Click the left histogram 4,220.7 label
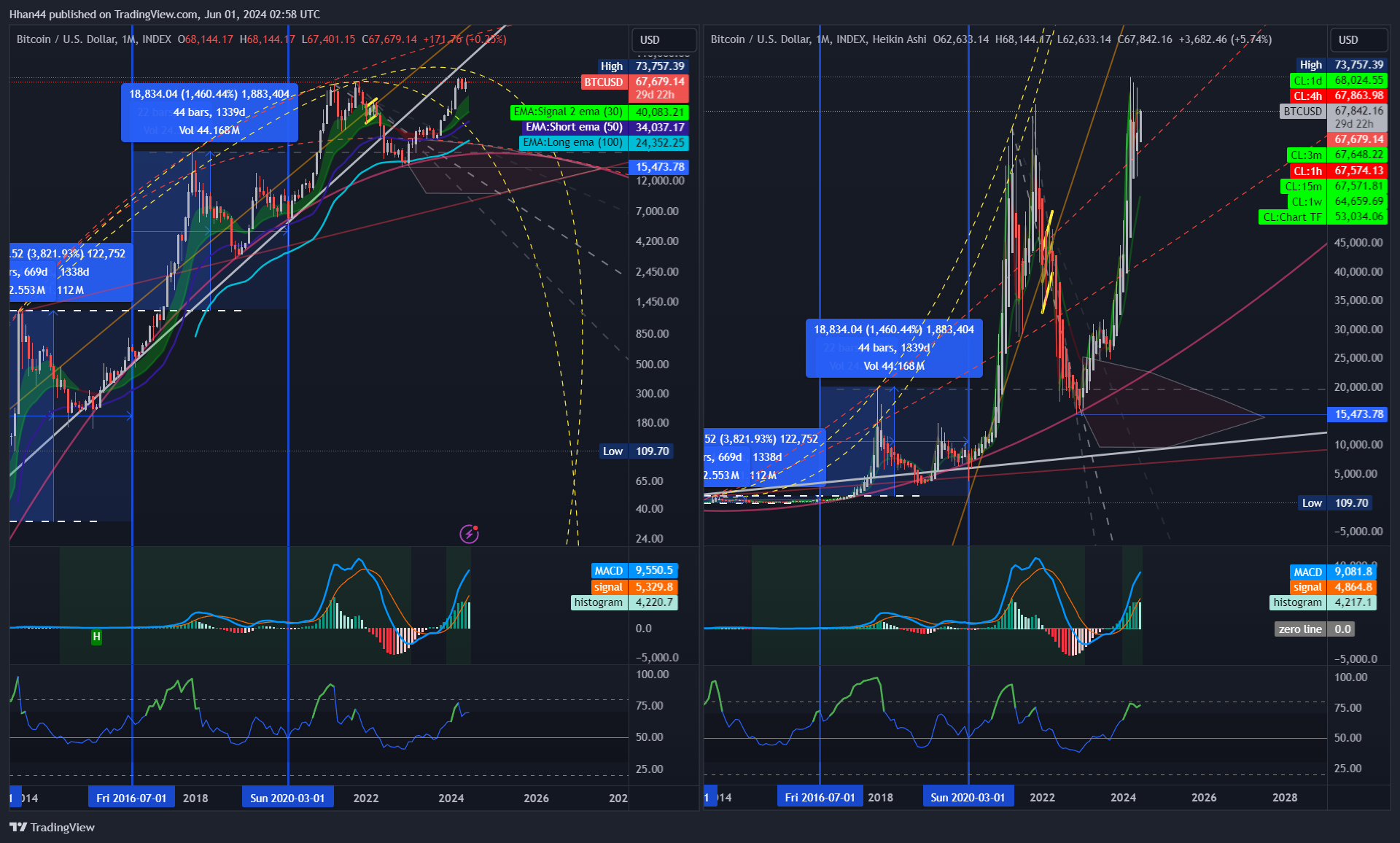Viewport: 1400px width, 843px height. pyautogui.click(x=625, y=602)
